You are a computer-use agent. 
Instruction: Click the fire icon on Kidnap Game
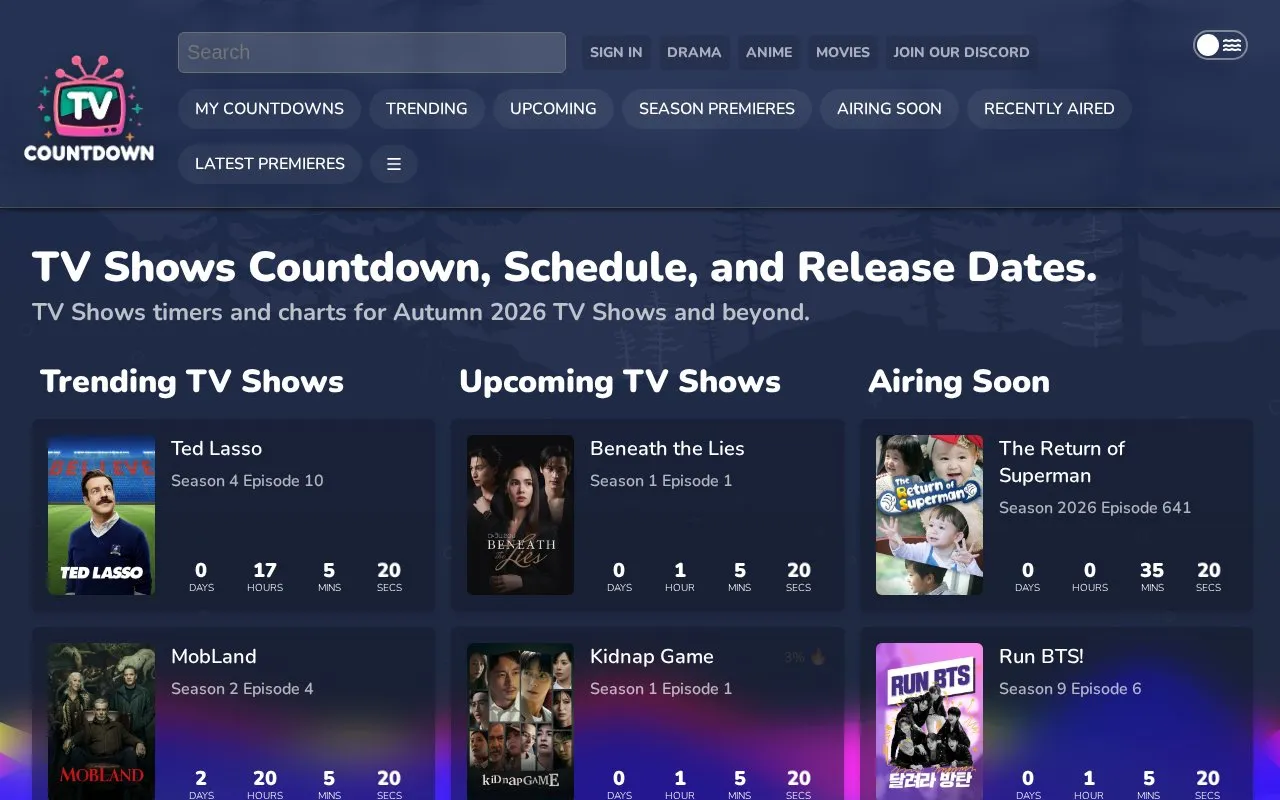point(818,657)
